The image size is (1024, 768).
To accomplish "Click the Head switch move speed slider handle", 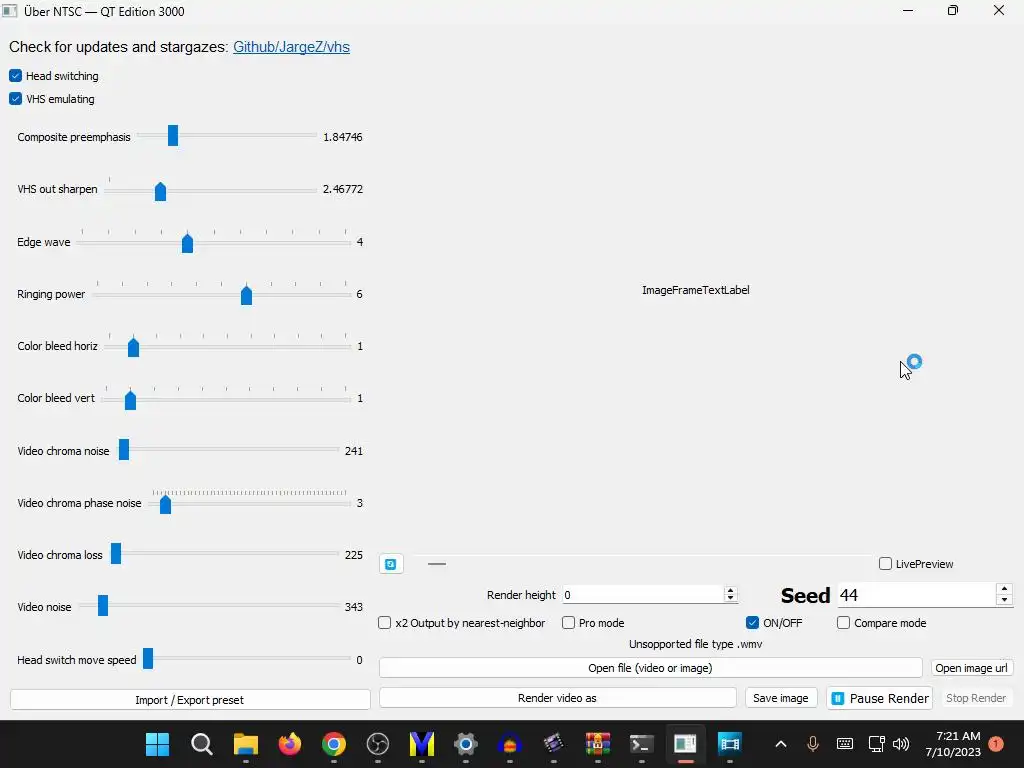I will [148, 658].
